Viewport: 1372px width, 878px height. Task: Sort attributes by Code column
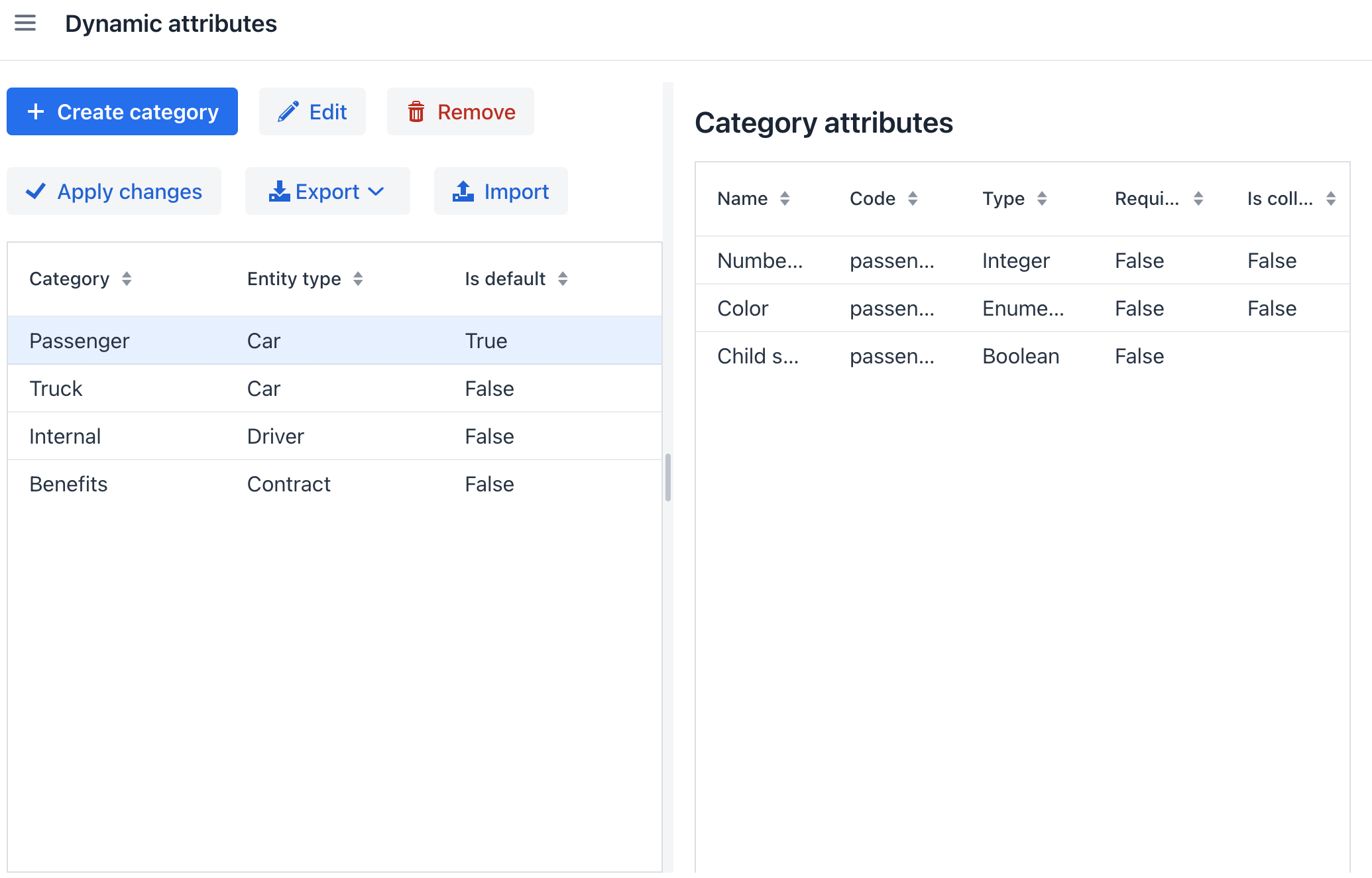coord(913,198)
